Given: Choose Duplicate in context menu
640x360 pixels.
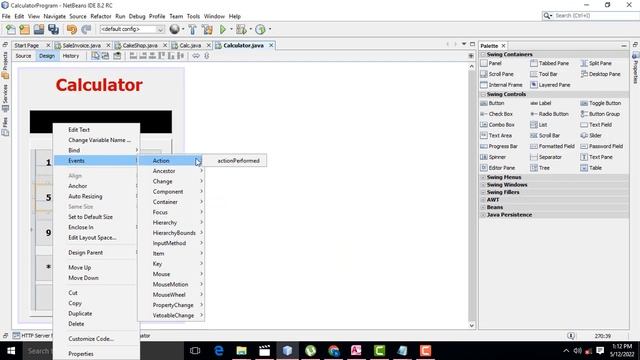Looking at the screenshot, I should tap(97, 313).
